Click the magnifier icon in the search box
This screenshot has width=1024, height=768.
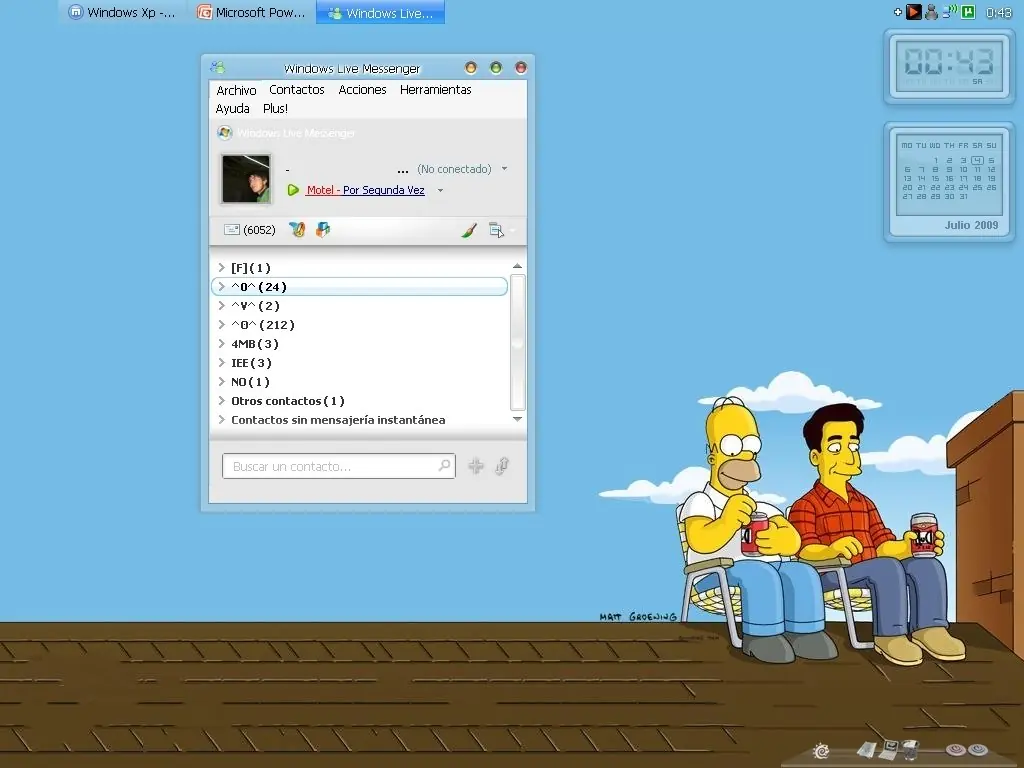coord(444,466)
